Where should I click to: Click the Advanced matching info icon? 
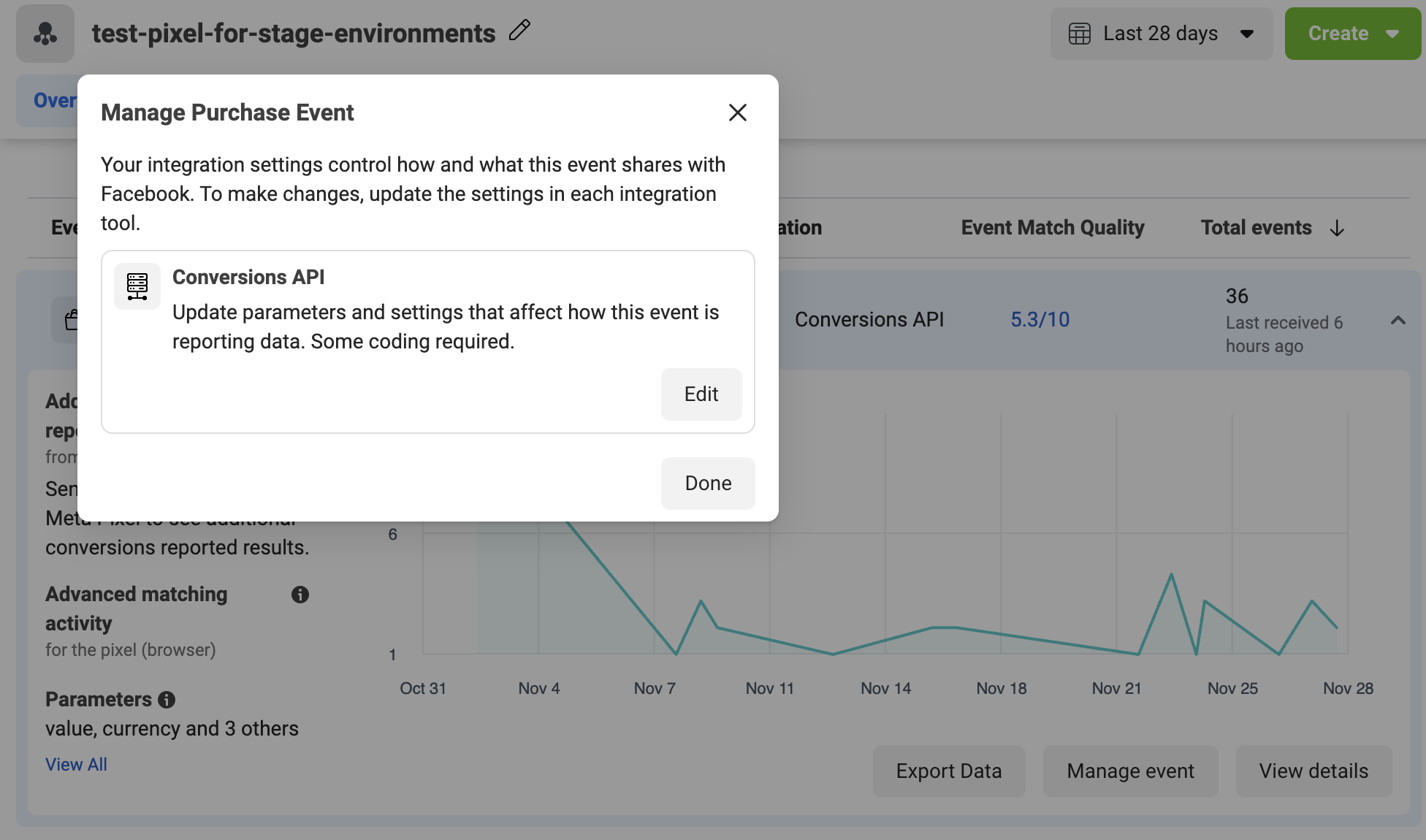pyautogui.click(x=300, y=595)
